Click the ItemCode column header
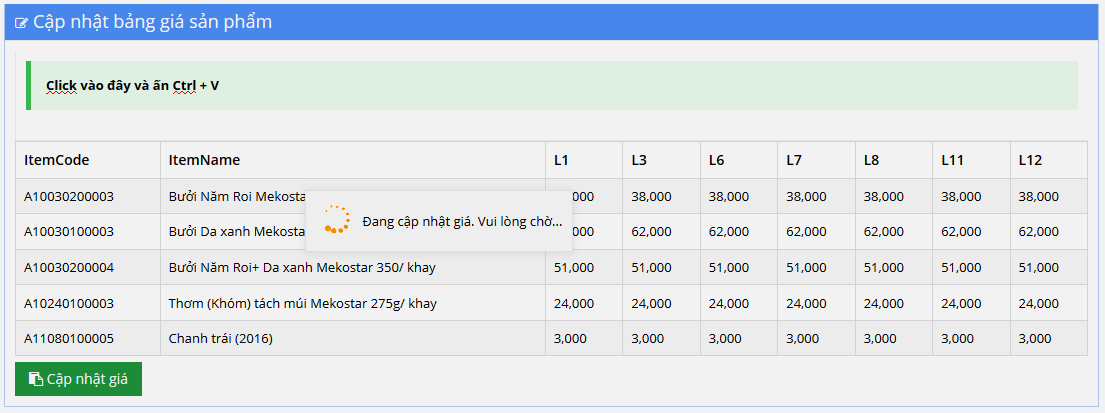The width and height of the screenshot is (1105, 413). [x=56, y=160]
